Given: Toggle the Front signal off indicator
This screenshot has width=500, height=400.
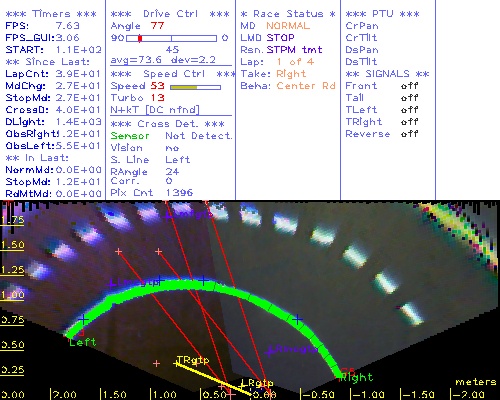Looking at the screenshot, I should (409, 86).
